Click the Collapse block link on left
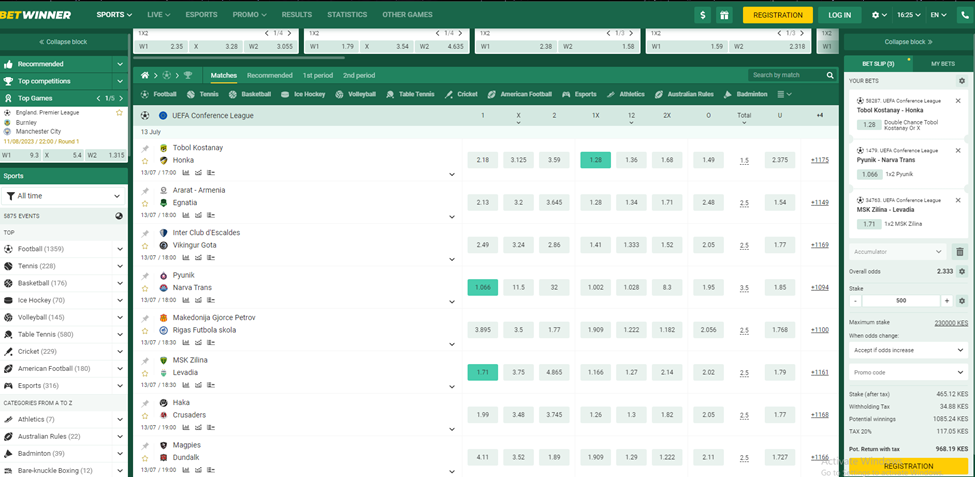This screenshot has height=477, width=975. pos(63,42)
